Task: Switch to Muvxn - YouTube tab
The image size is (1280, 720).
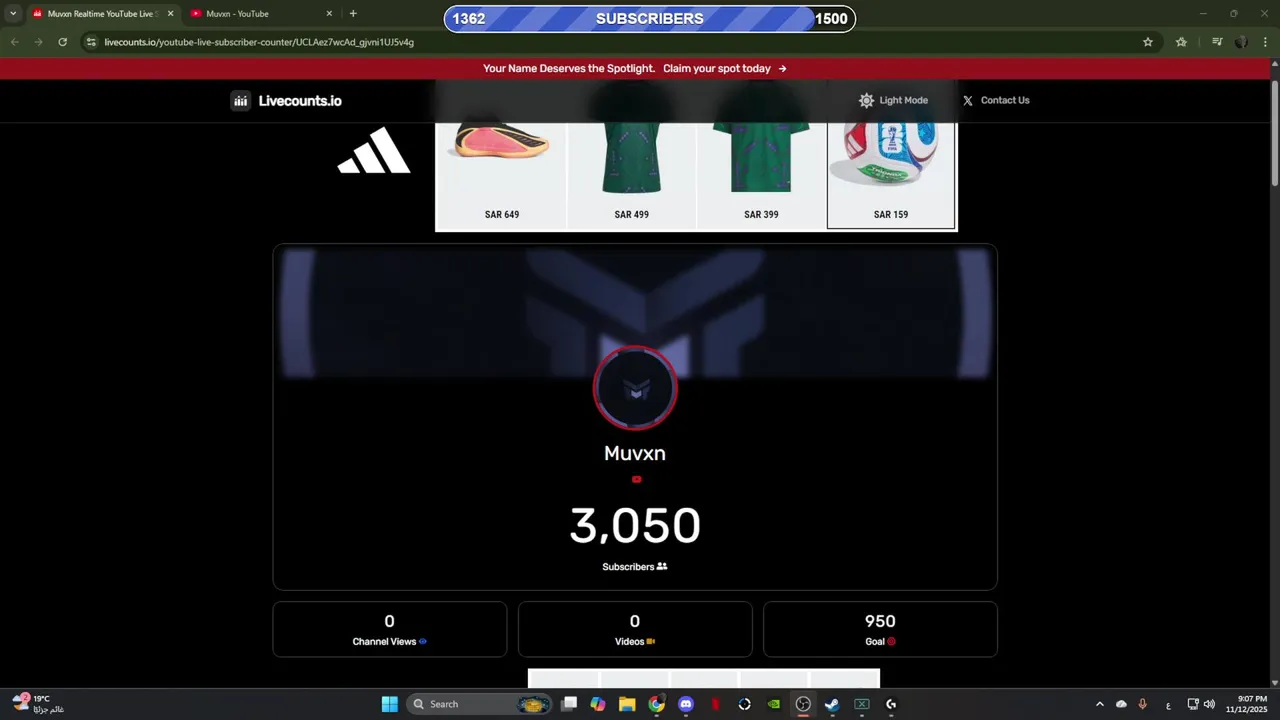Action: click(259, 14)
